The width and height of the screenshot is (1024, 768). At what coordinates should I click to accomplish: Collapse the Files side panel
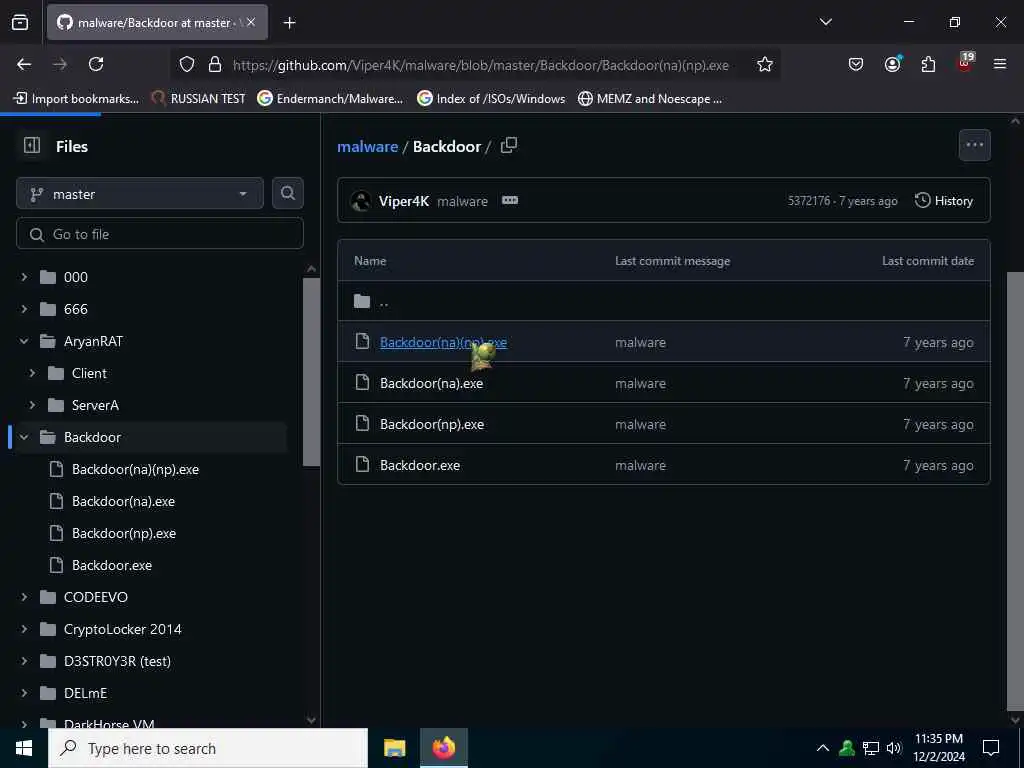tap(32, 145)
